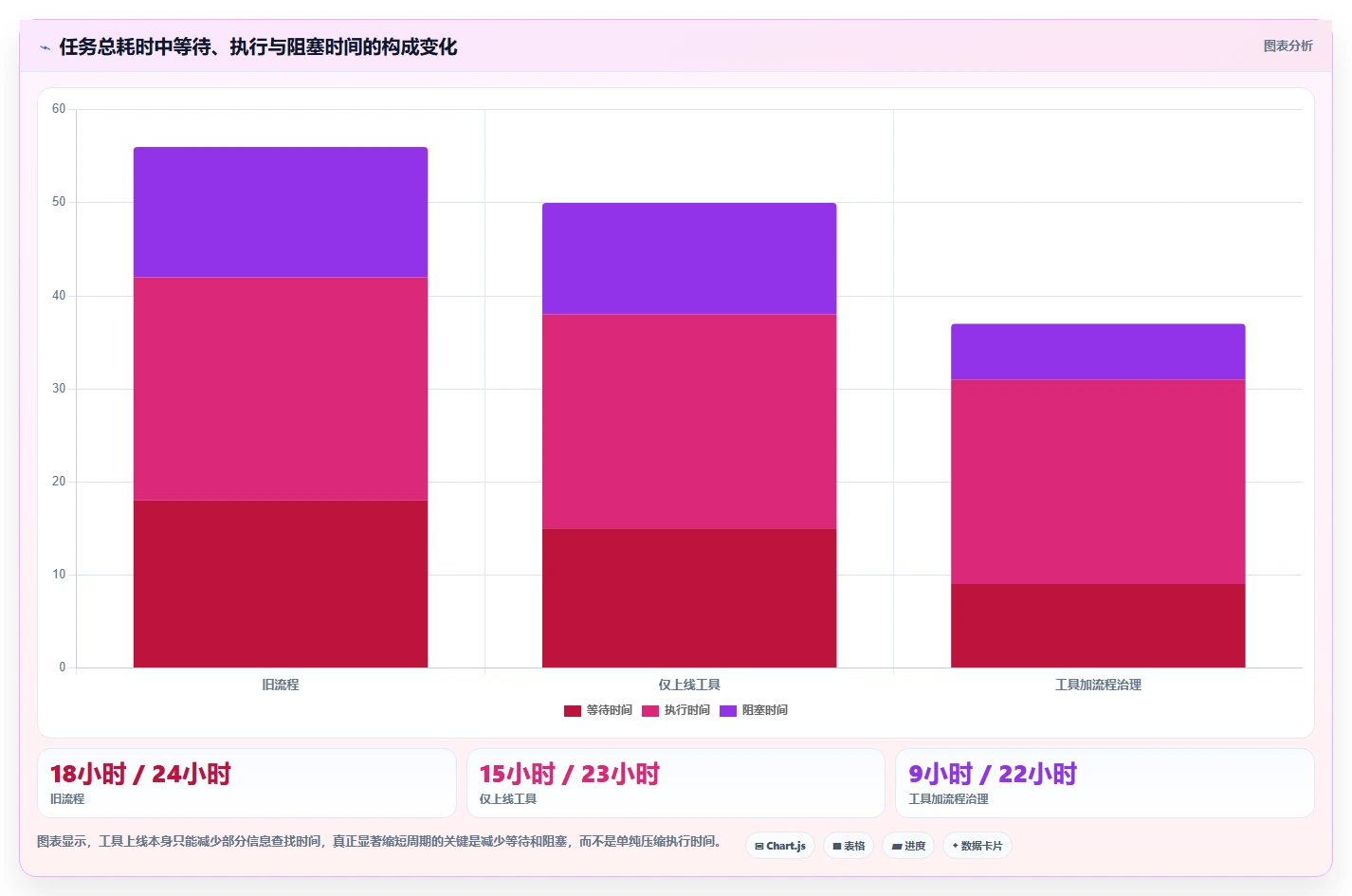The image size is (1352, 896).
Task: Select the 表格 tag chip
Action: pos(849,846)
